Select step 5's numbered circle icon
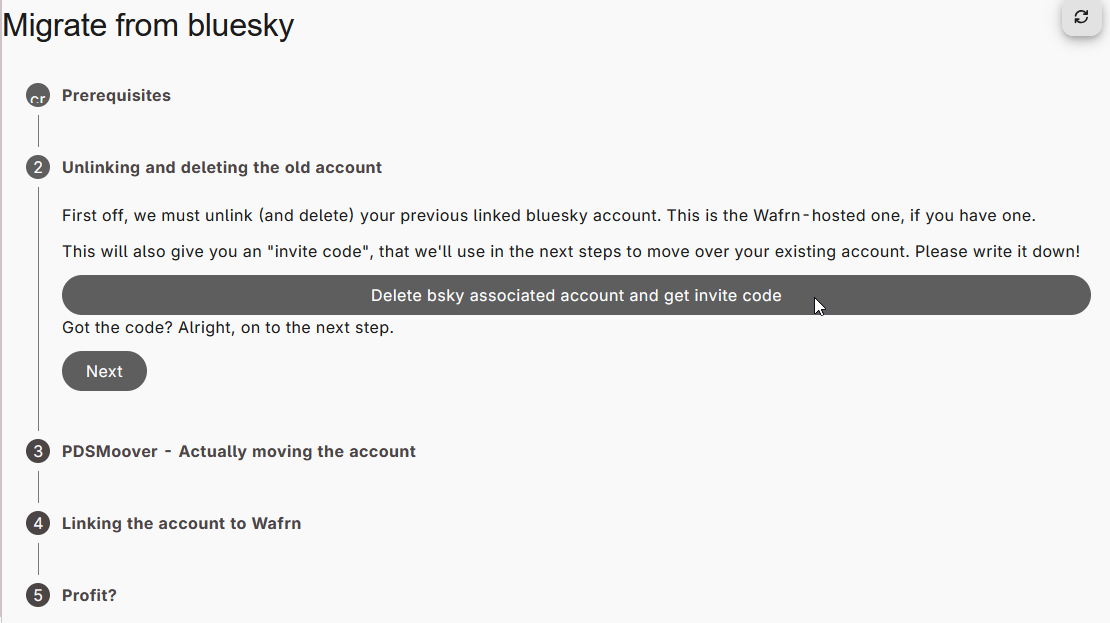Viewport: 1110px width, 623px height. click(37, 595)
